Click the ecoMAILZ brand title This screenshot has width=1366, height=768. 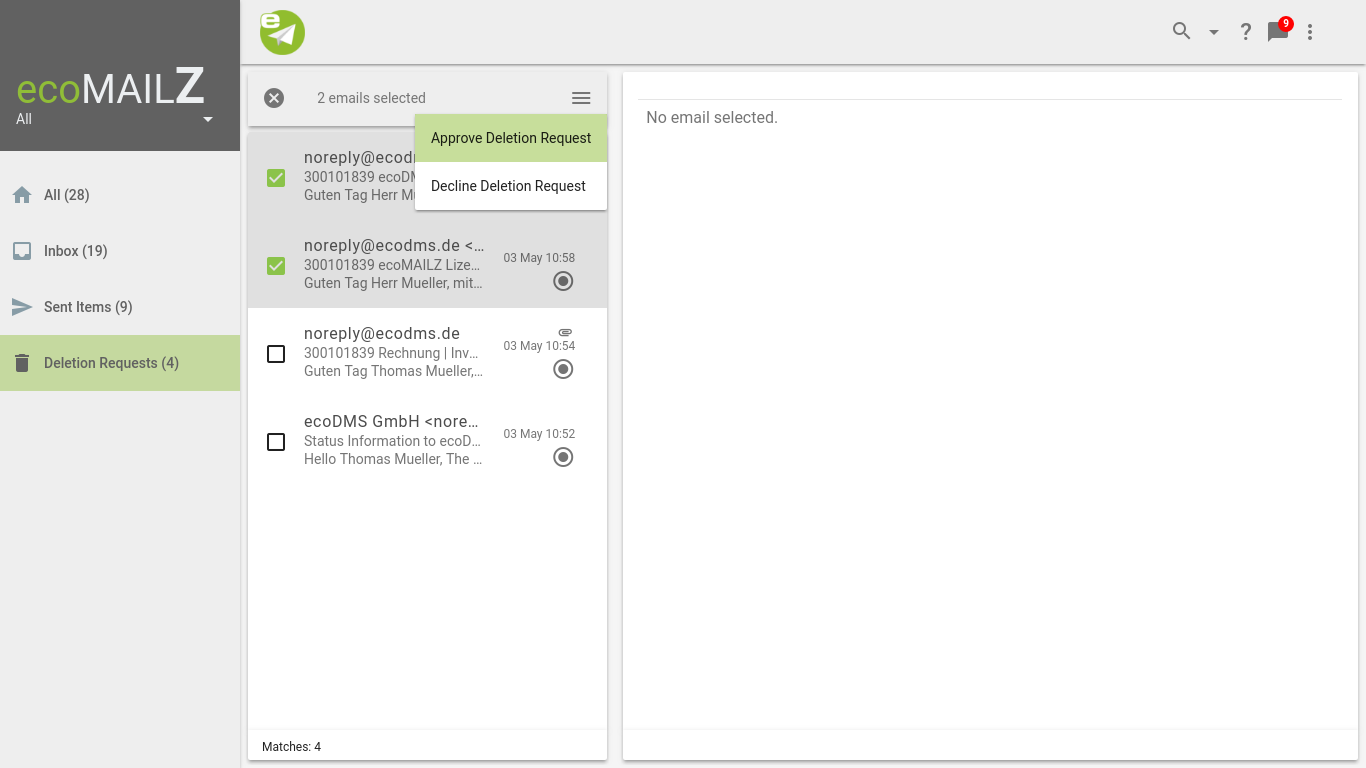pos(111,88)
